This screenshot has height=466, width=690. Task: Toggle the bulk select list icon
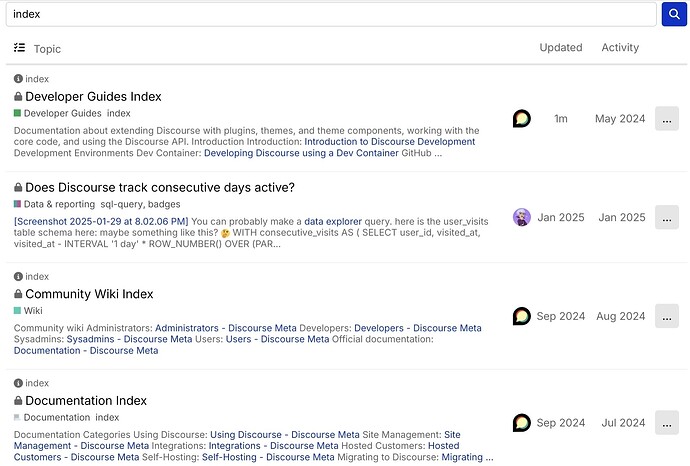19,48
